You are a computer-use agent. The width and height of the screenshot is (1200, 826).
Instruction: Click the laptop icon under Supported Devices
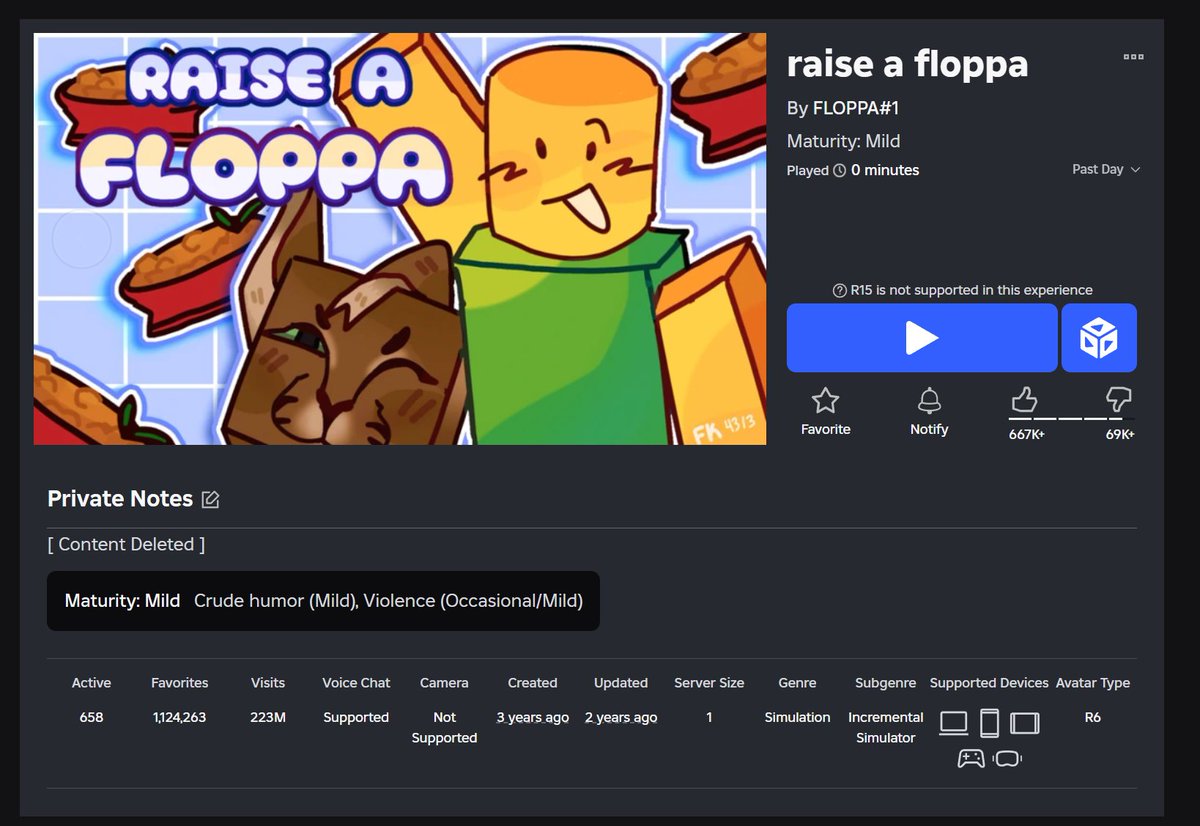pos(953,722)
